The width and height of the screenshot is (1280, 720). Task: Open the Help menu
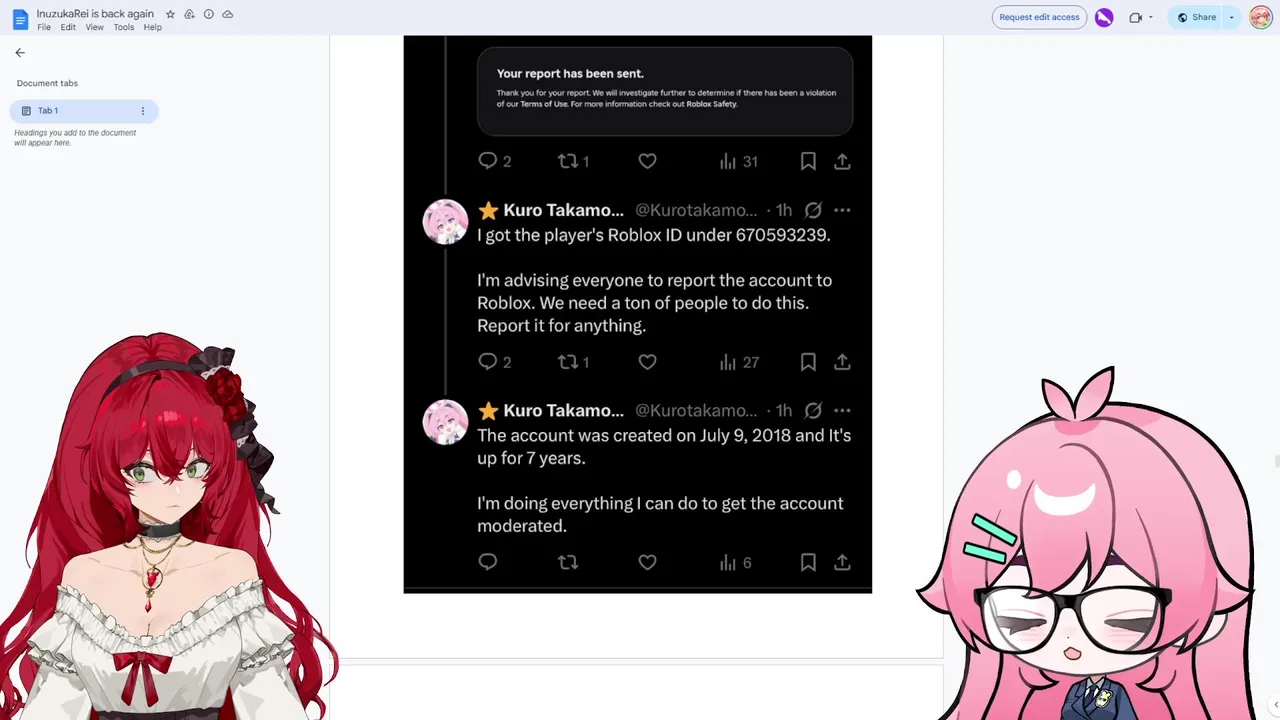pyautogui.click(x=152, y=27)
